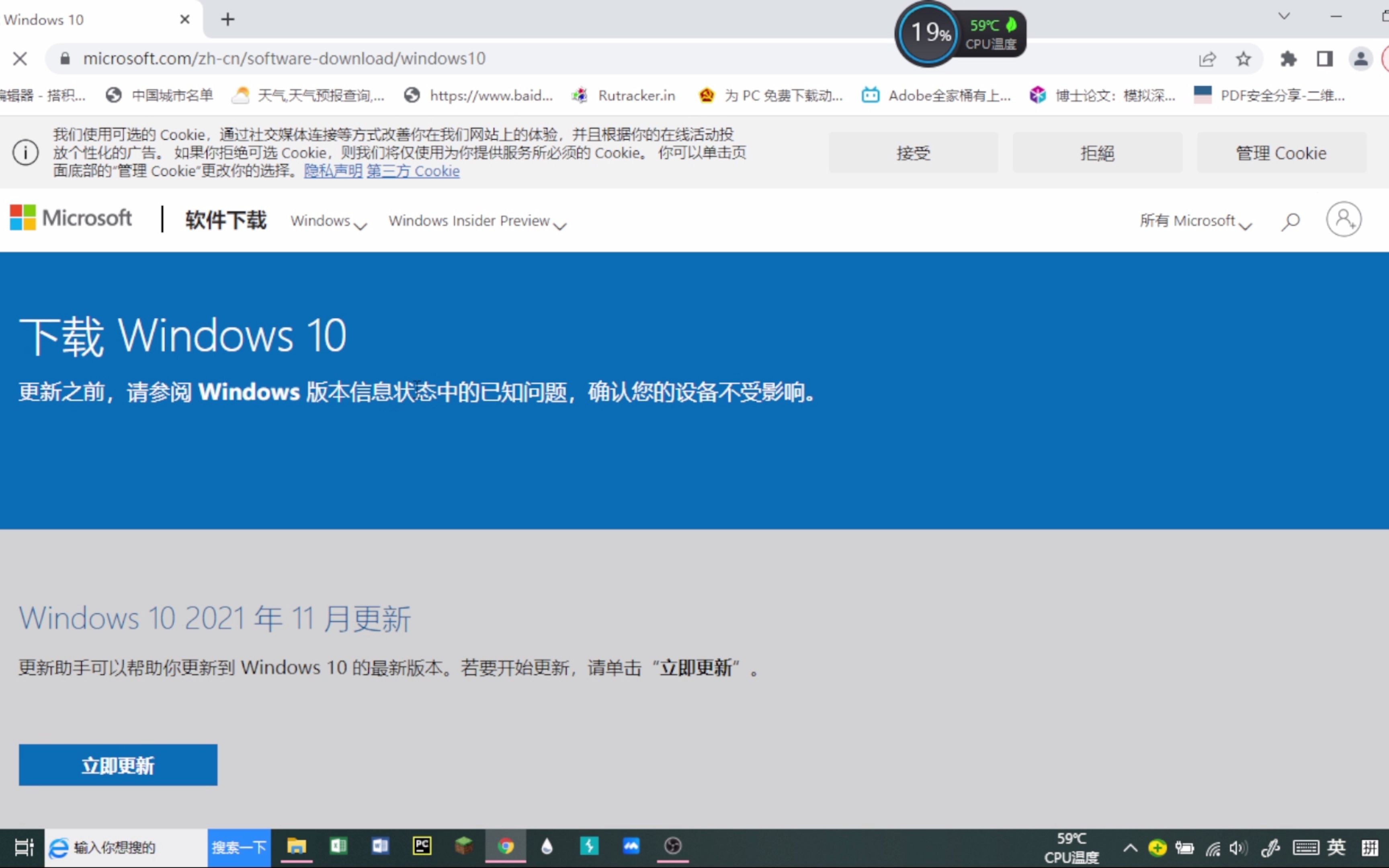Open the water-drop app in taskbar
Image resolution: width=1389 pixels, height=868 pixels.
[x=547, y=846]
